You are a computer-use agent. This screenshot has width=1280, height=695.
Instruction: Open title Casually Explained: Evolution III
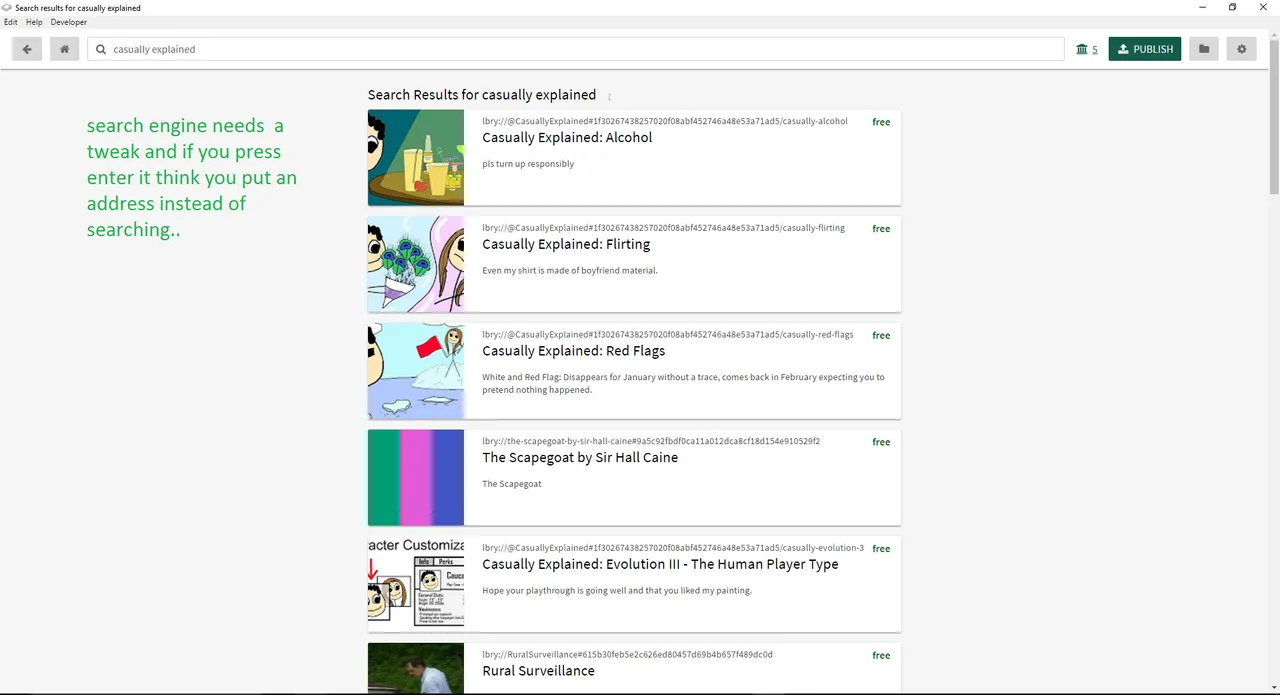(660, 564)
